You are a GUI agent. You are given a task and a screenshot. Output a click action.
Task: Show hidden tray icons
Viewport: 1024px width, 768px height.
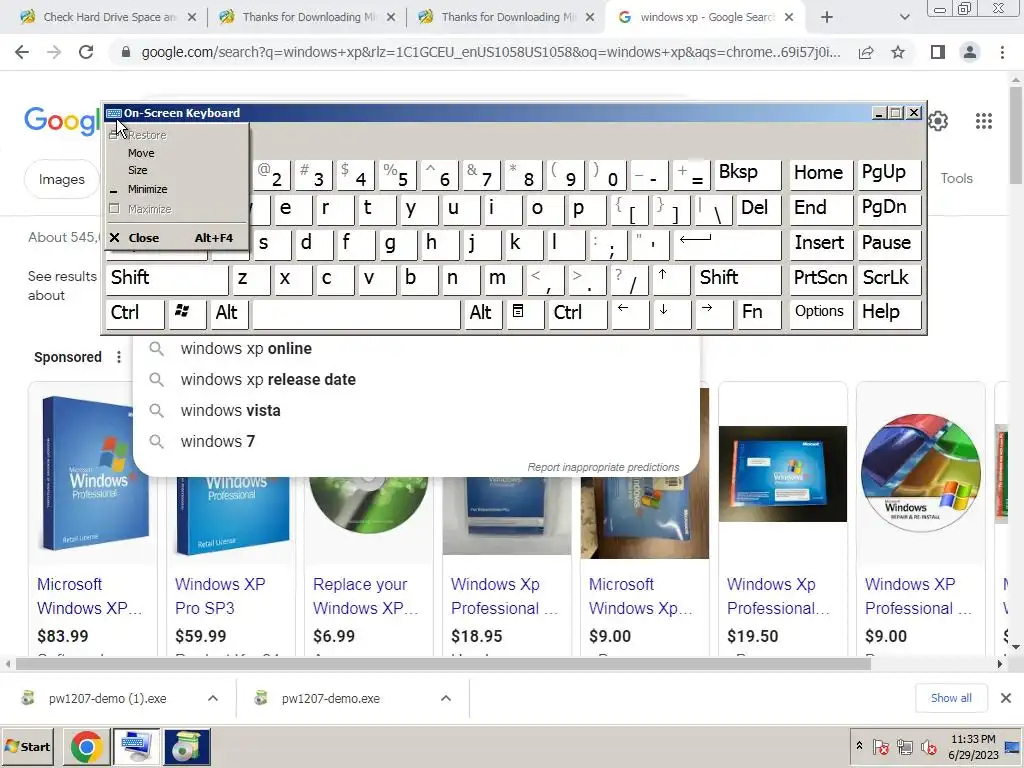[859, 746]
